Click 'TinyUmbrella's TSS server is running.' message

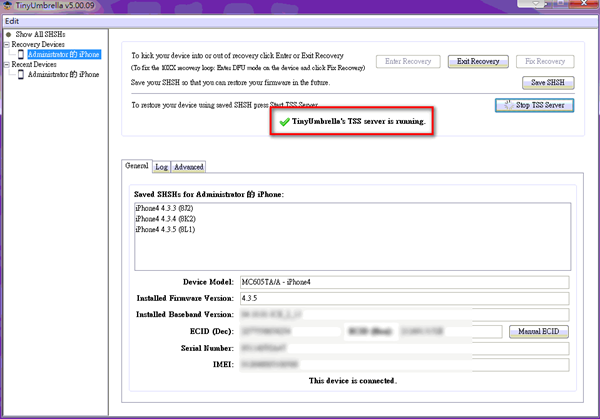click(x=359, y=121)
